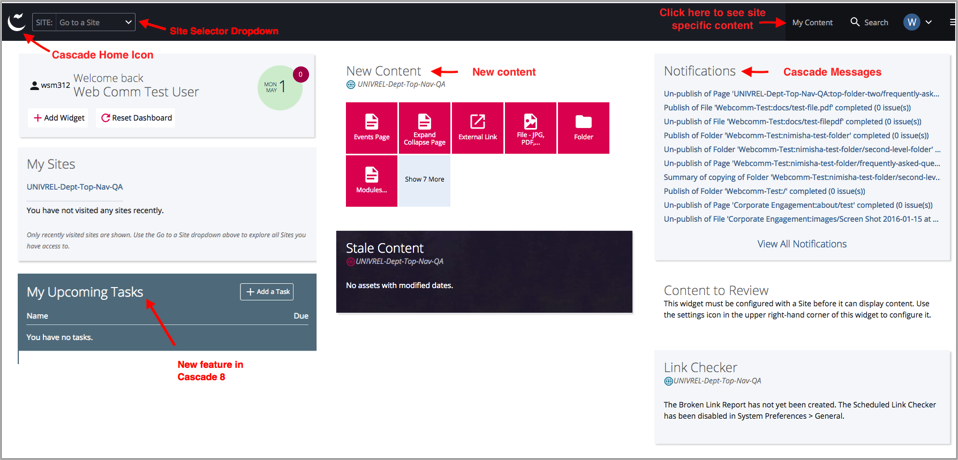Image resolution: width=958 pixels, height=460 pixels.
Task: Create a new File - JPG, PDF asset
Action: click(530, 128)
